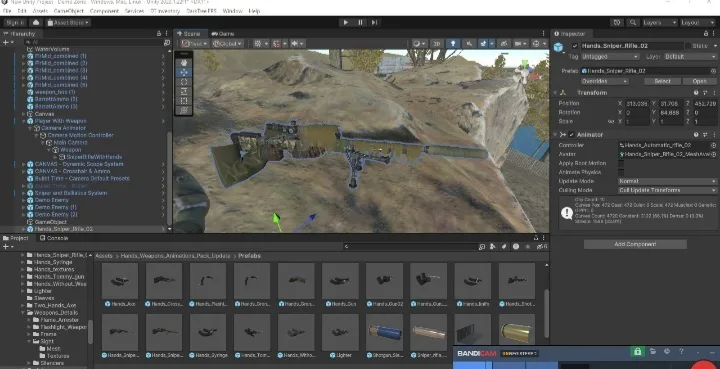Open the Asset Store button

point(68,22)
